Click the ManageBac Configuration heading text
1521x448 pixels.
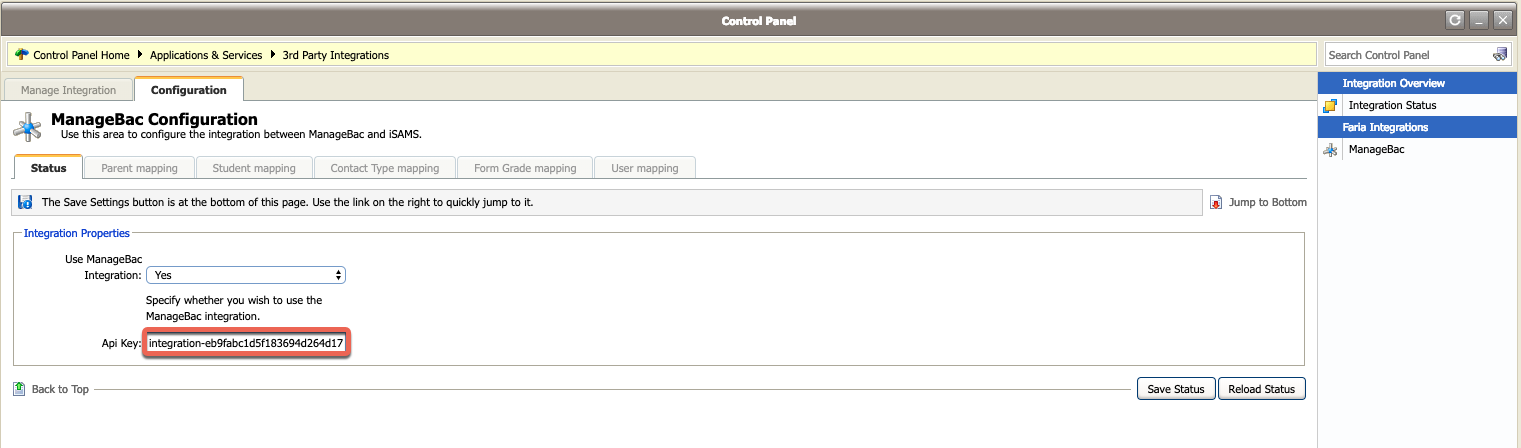[154, 120]
